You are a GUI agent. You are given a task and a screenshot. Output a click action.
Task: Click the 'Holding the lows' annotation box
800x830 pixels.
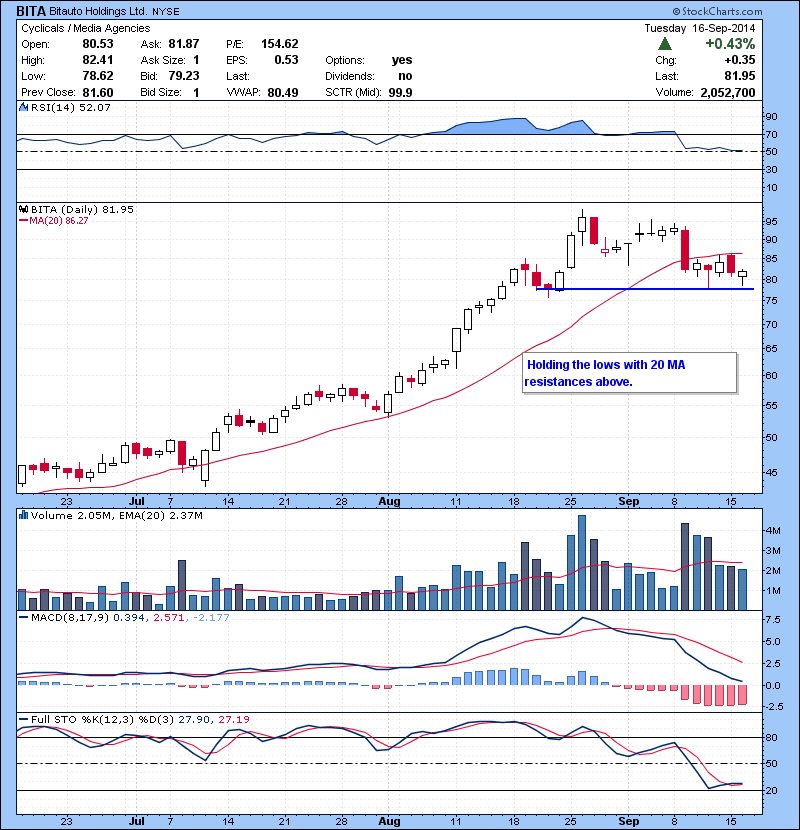coord(630,373)
